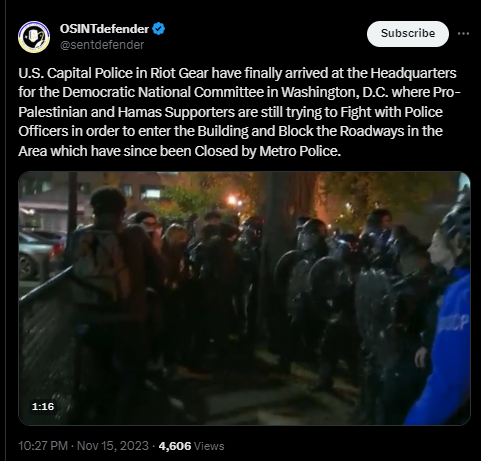Click the 10:27 PM timestamp
481x461 pixels.
[x=43, y=446]
